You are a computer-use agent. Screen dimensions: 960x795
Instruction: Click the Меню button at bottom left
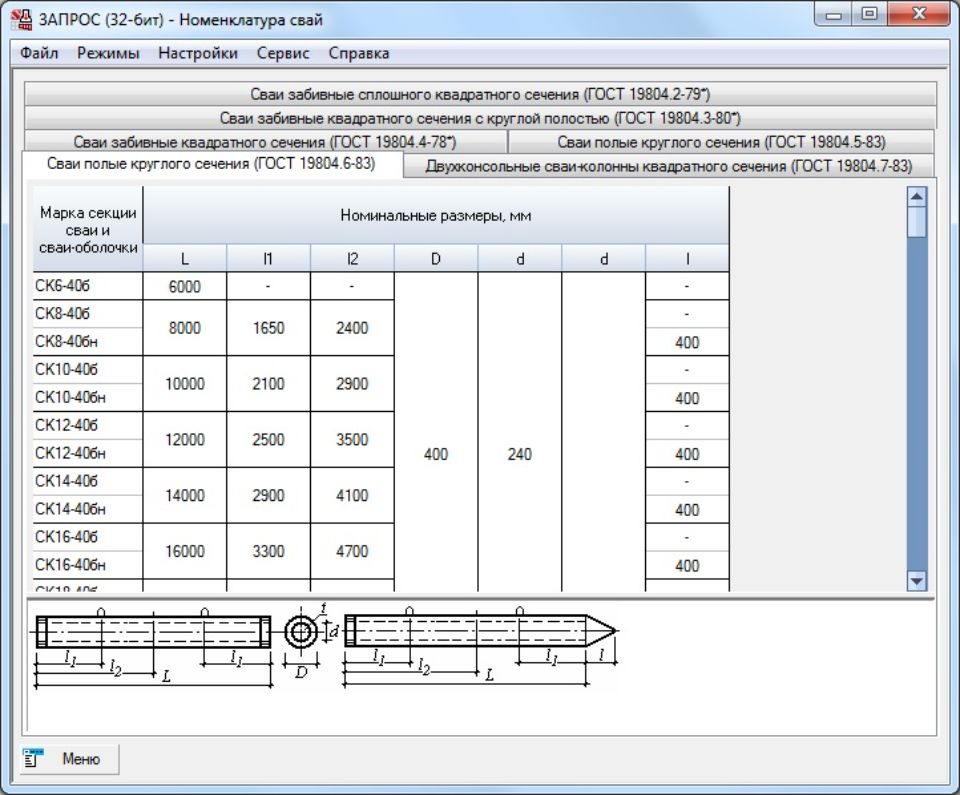(70, 759)
